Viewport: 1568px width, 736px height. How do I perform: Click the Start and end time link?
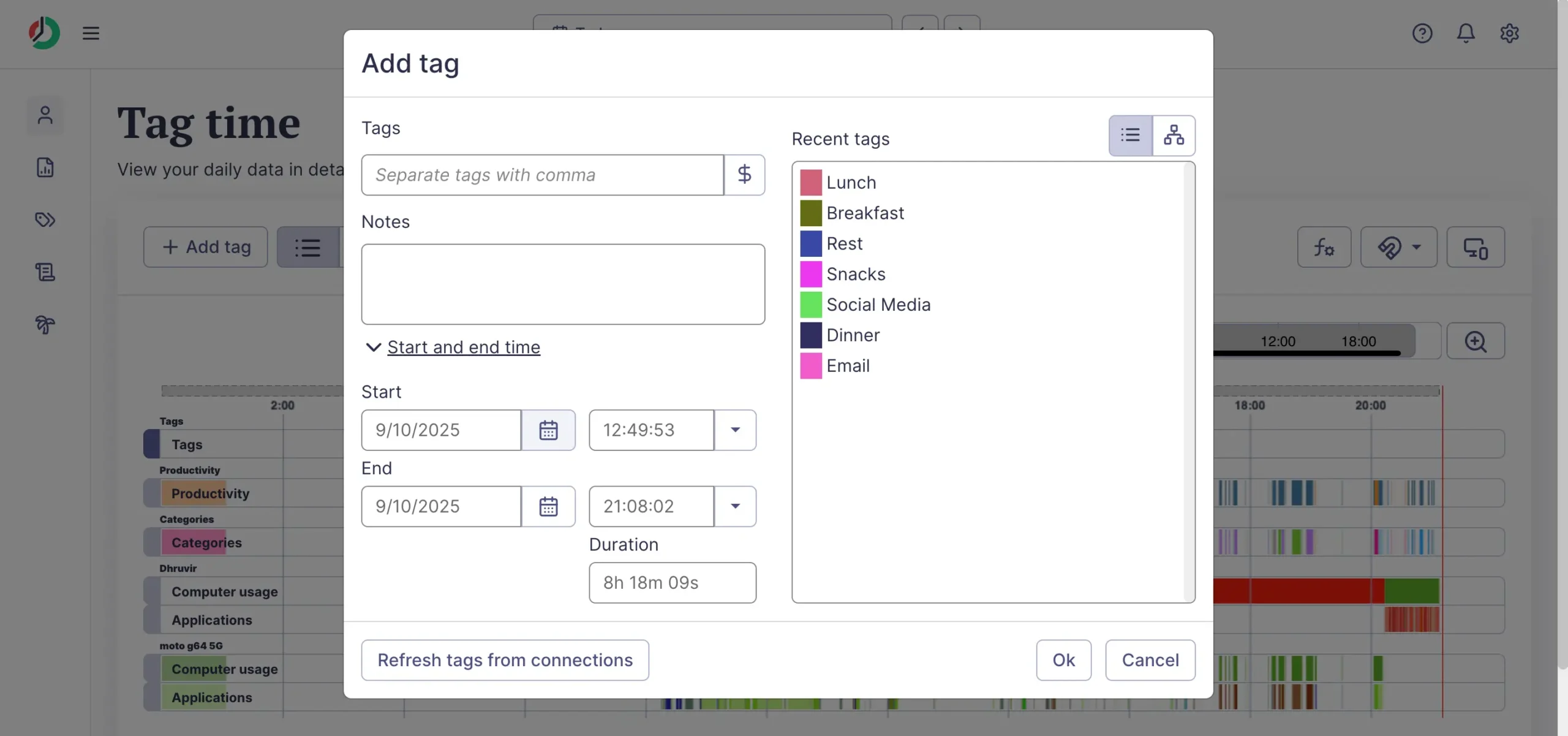[464, 347]
